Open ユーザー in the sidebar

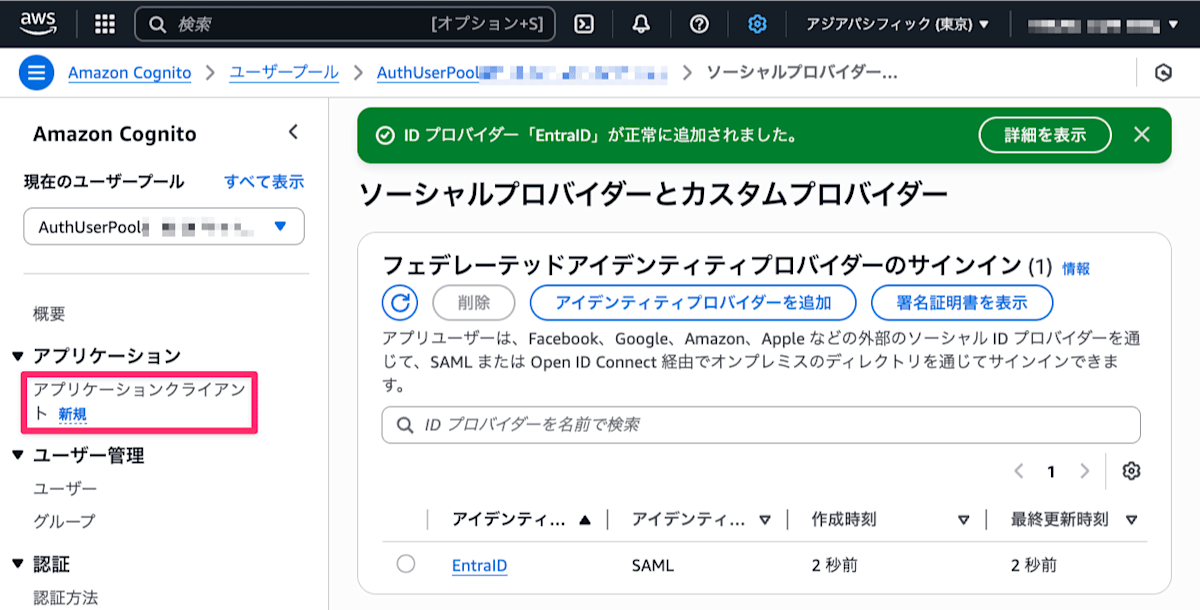click(x=65, y=489)
